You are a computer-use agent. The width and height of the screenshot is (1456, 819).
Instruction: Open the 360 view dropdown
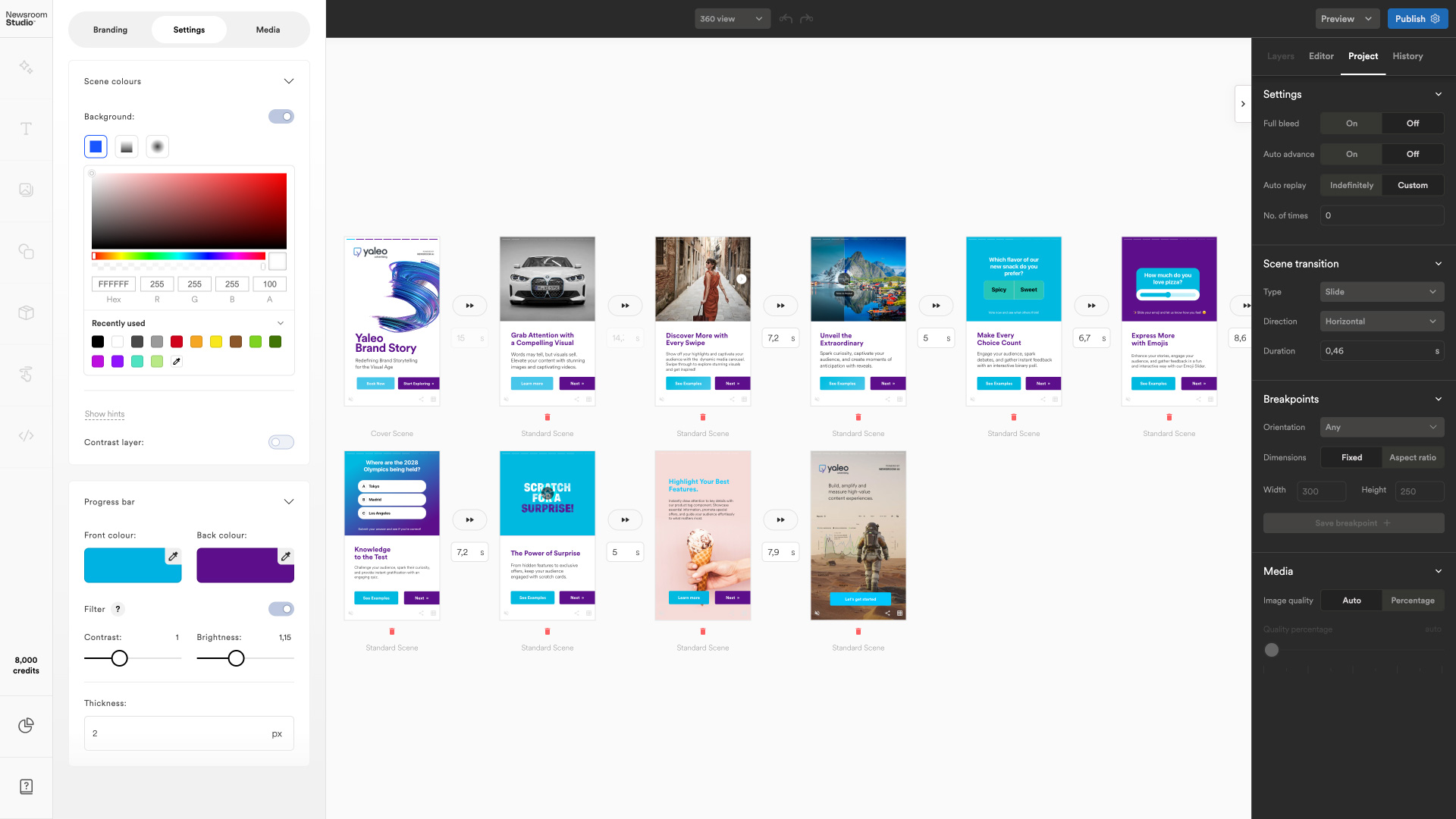732,19
